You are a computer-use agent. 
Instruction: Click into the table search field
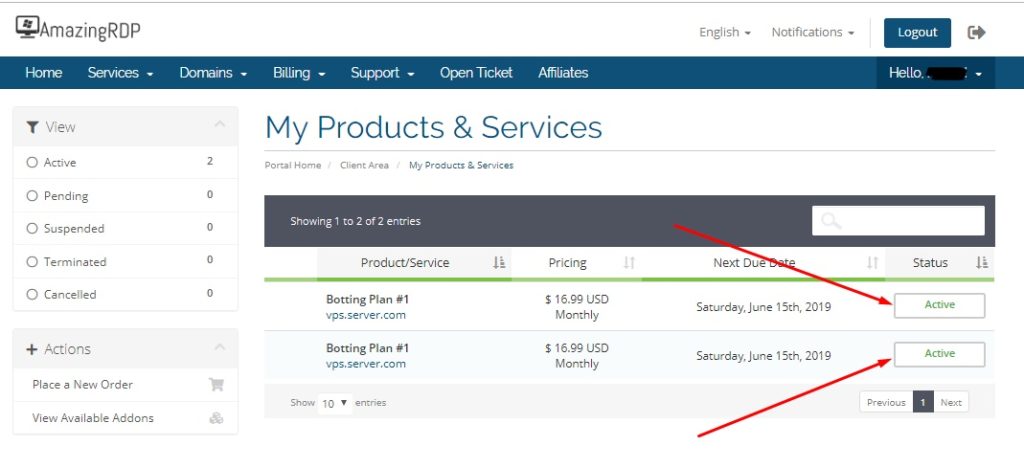(898, 221)
